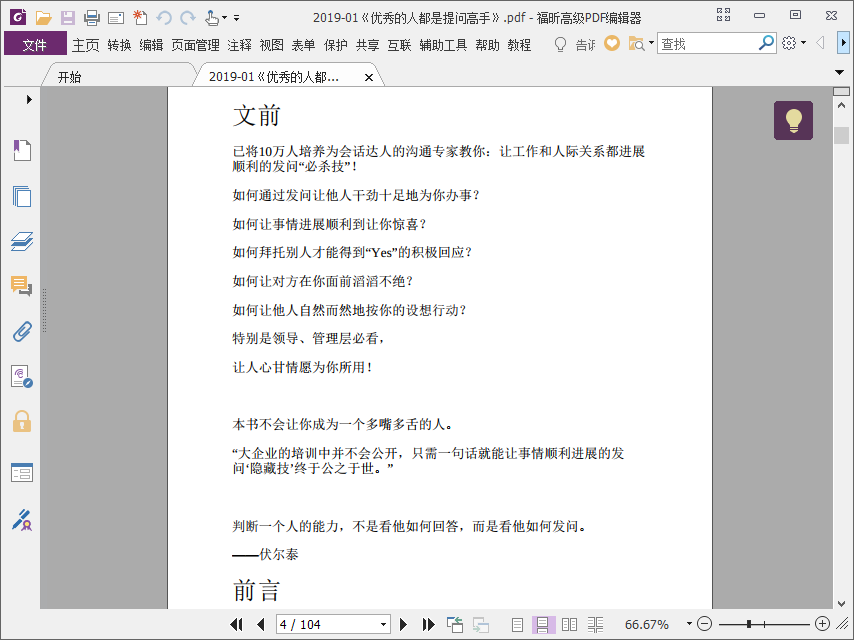Screen dimensions: 854x640
Task: Open the Bookmarks panel icon
Action: pyautogui.click(x=22, y=150)
